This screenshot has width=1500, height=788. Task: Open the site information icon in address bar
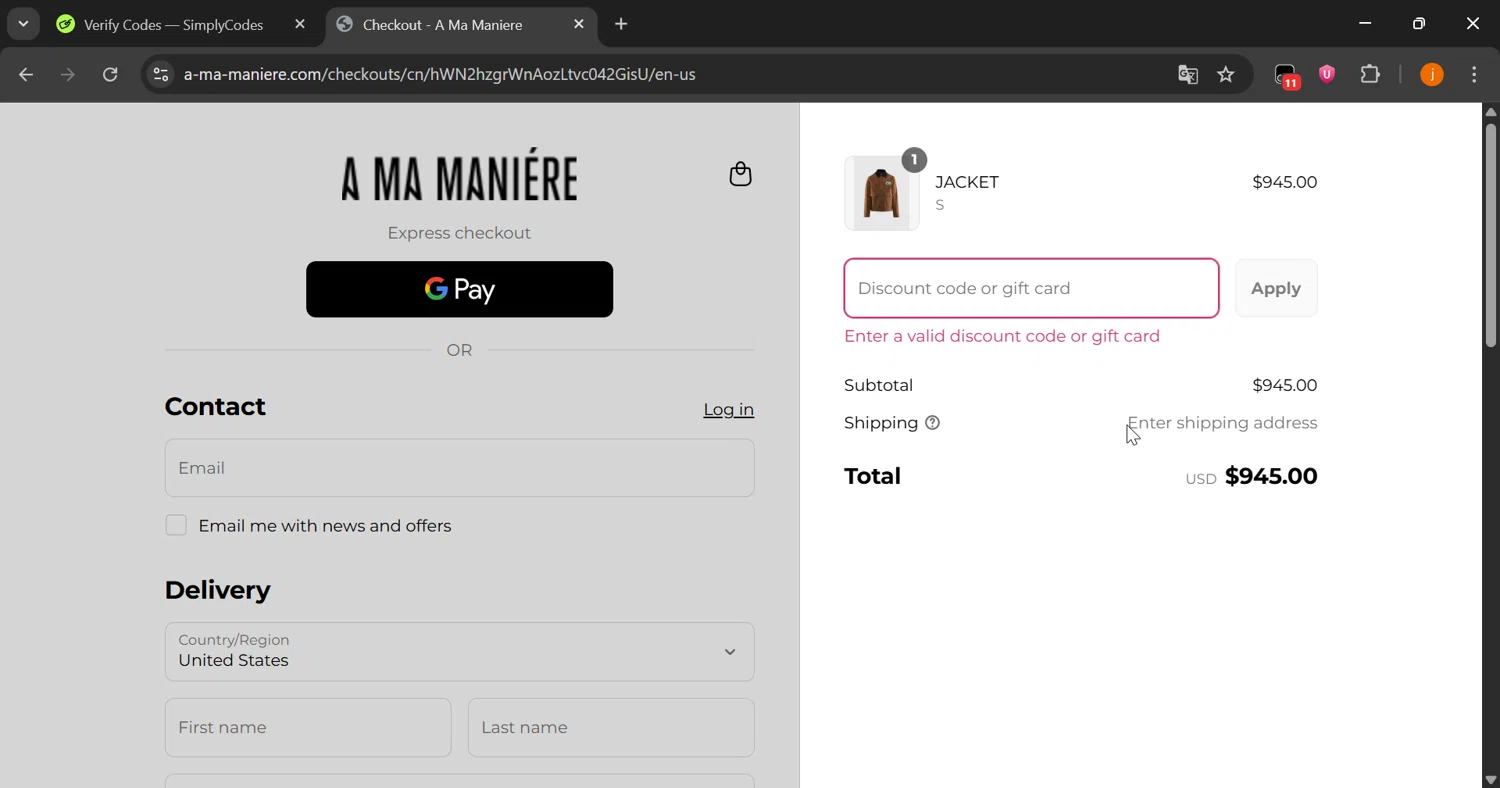(161, 75)
